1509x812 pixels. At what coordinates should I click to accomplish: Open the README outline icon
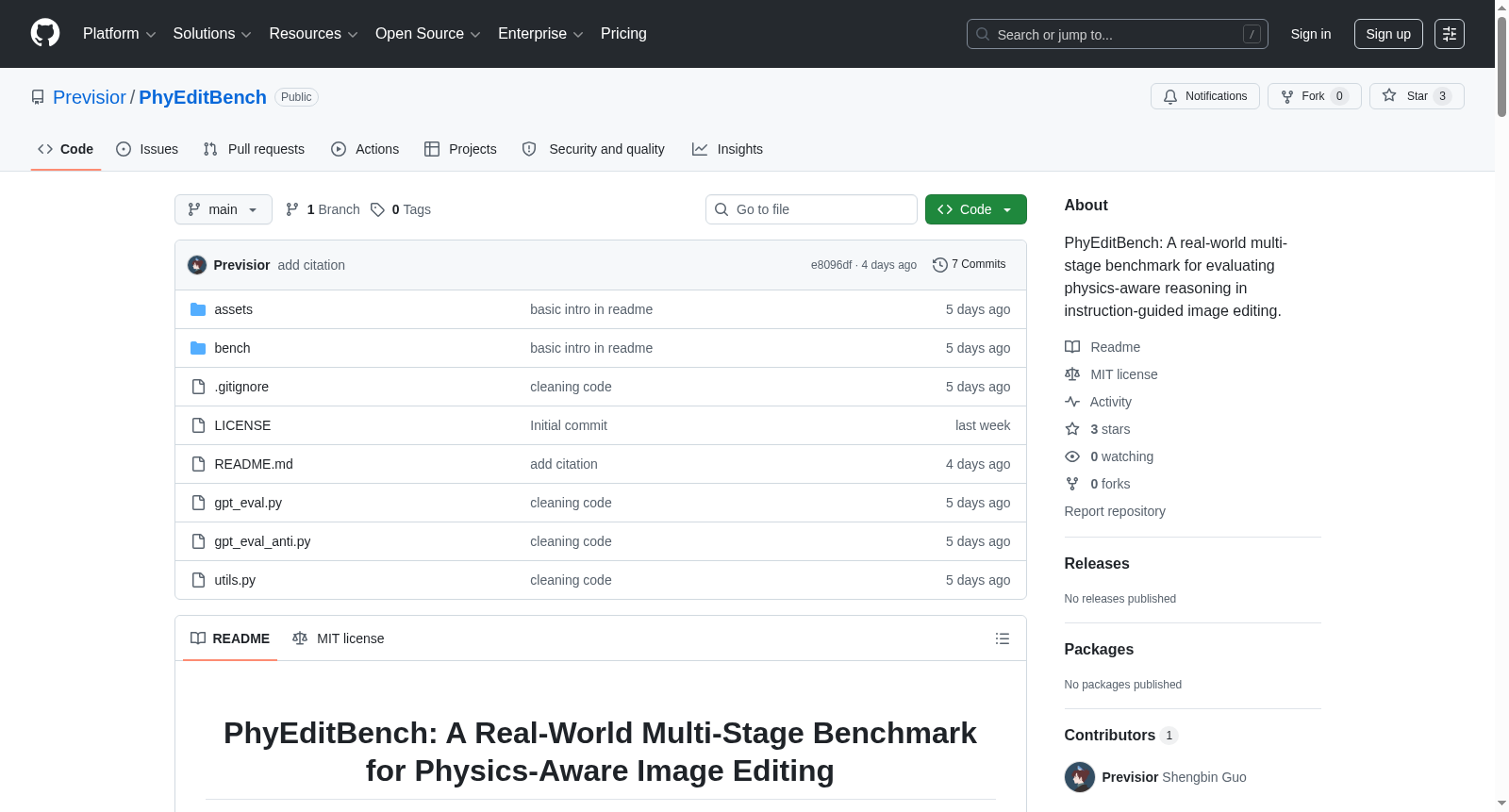[1003, 638]
